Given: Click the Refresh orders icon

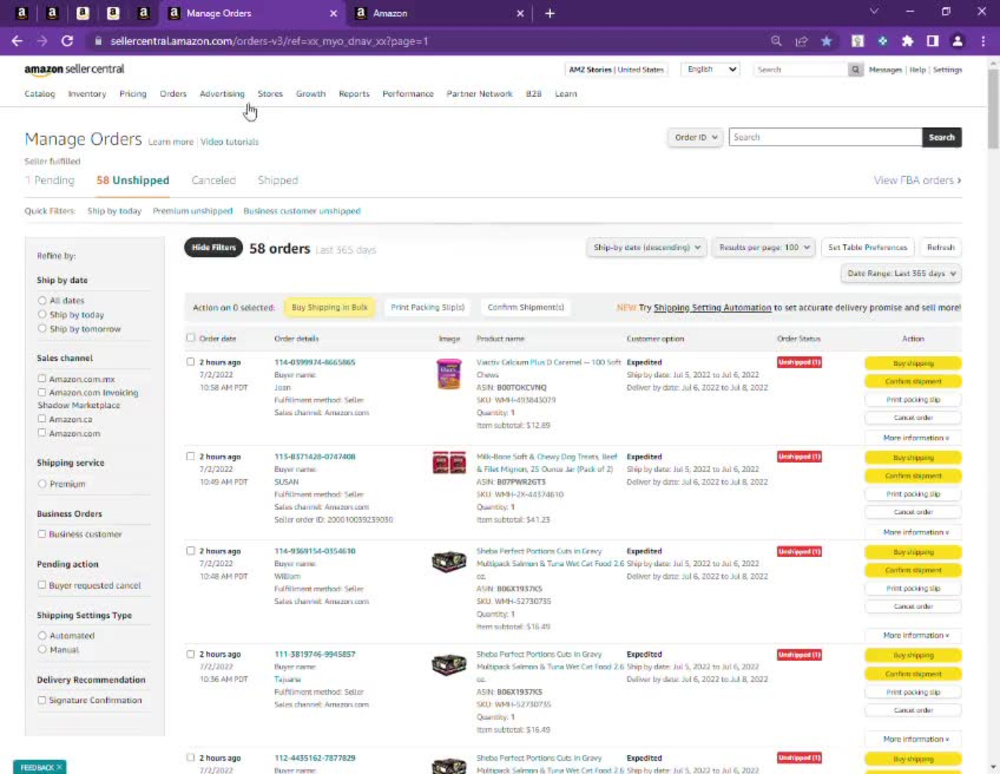Looking at the screenshot, I should [x=940, y=247].
